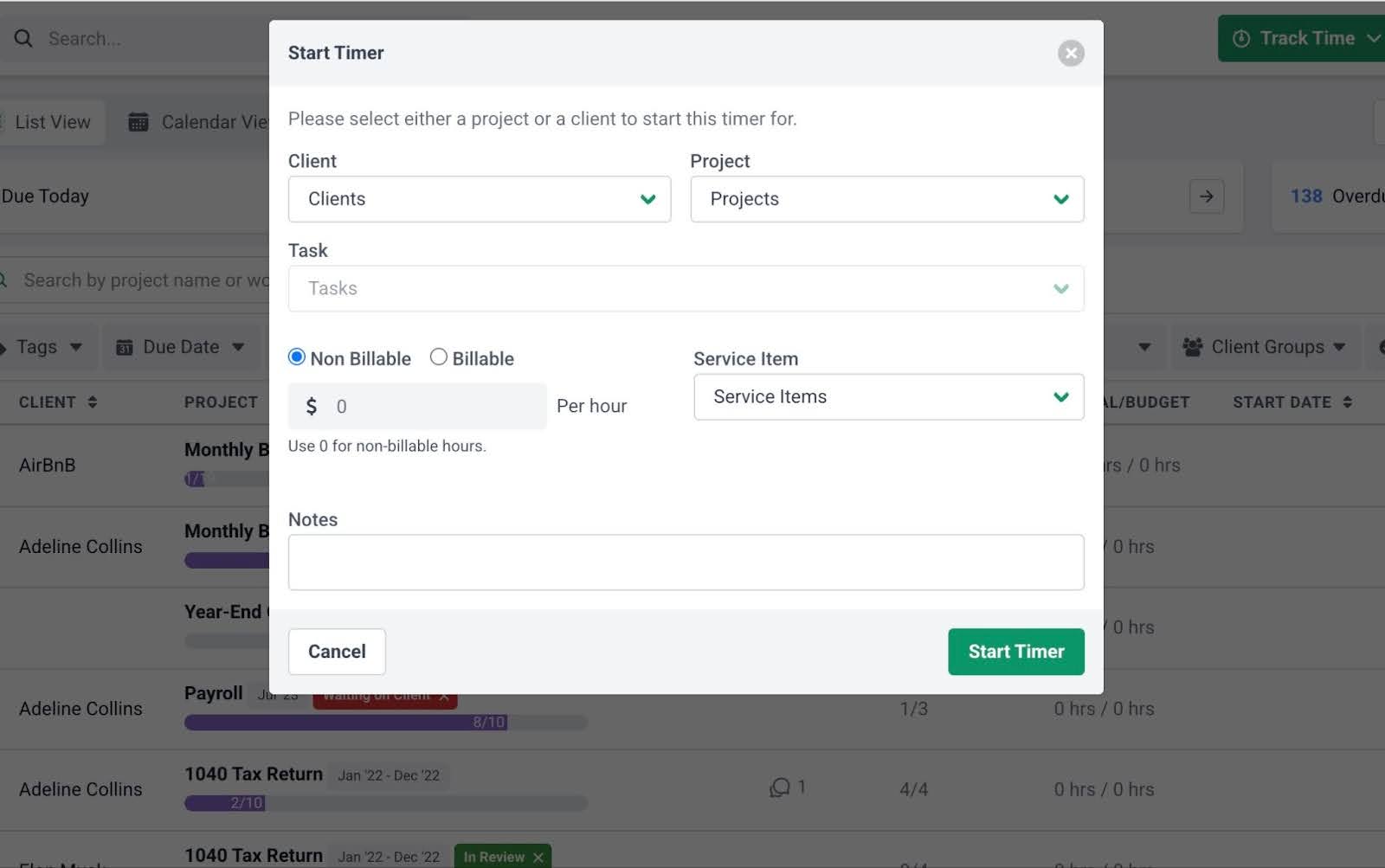Sort by START DATE column
The image size is (1385, 868).
[x=1292, y=402]
